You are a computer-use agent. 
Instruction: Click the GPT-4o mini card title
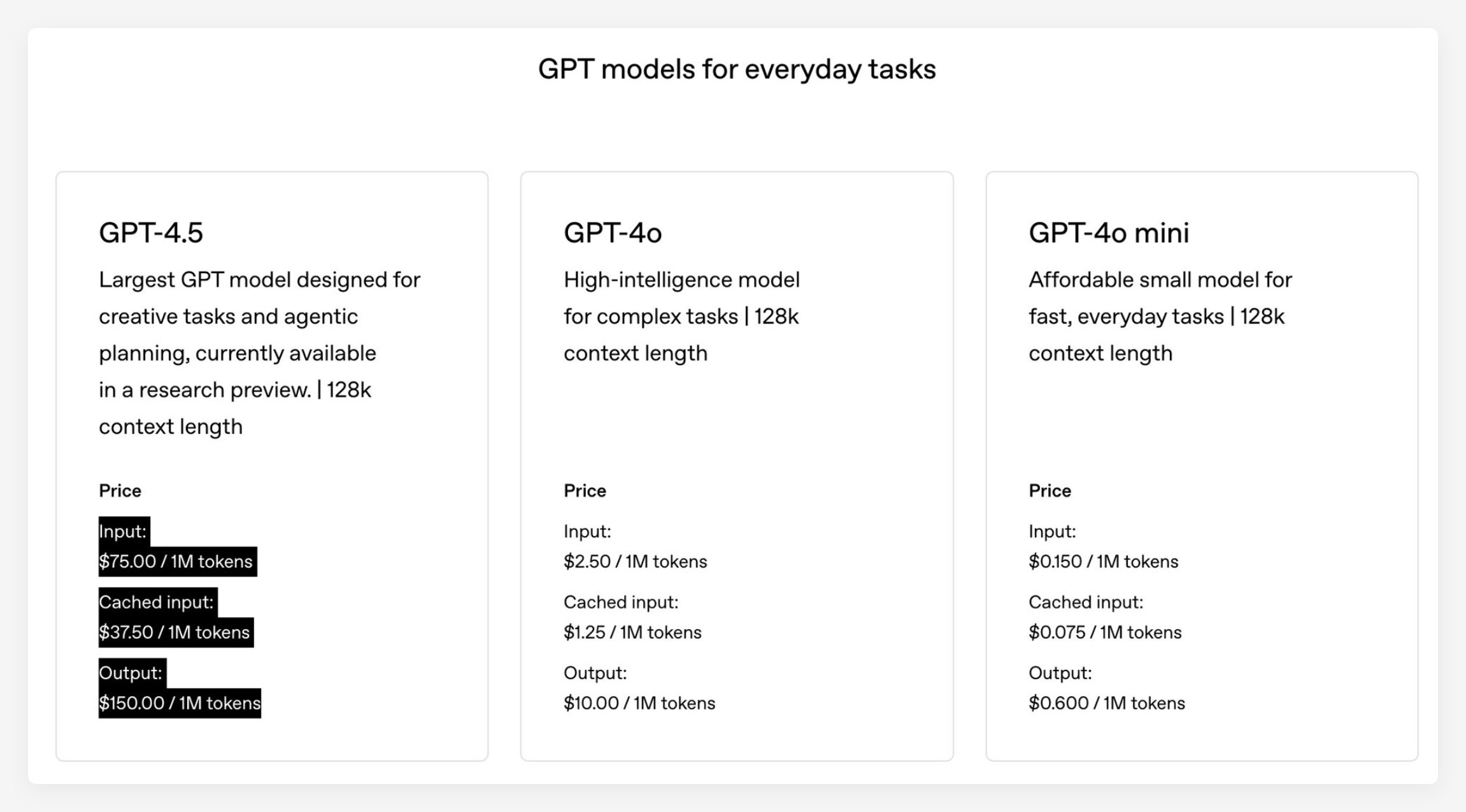coord(1108,233)
